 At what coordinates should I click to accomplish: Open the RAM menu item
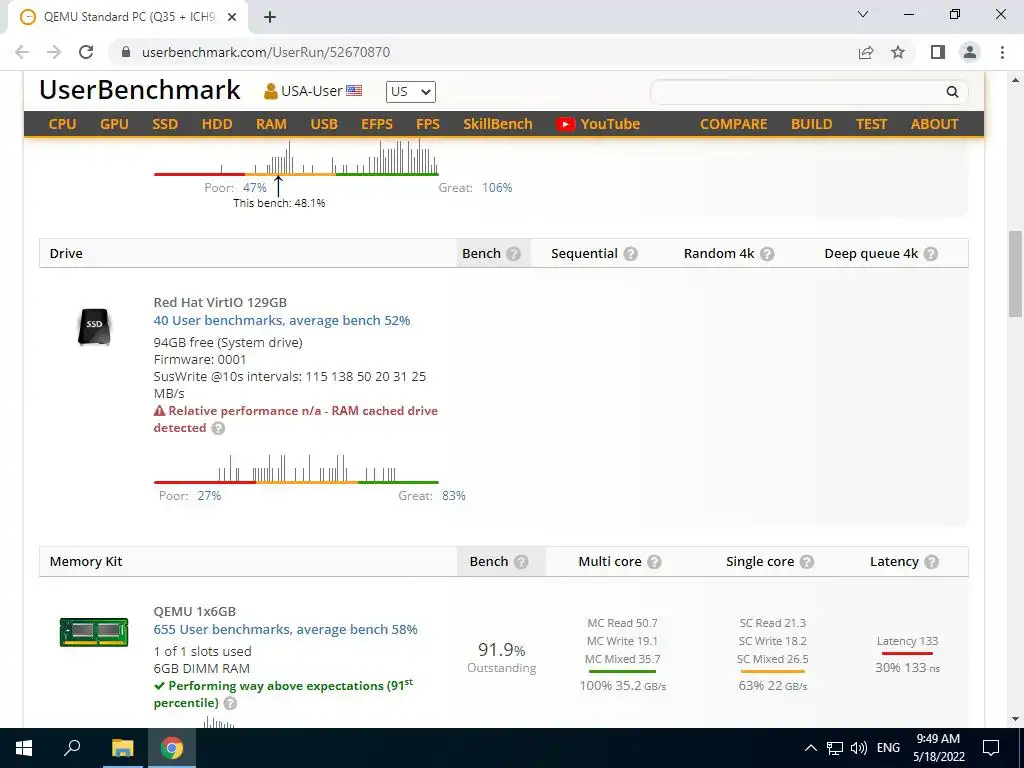pyautogui.click(x=271, y=124)
